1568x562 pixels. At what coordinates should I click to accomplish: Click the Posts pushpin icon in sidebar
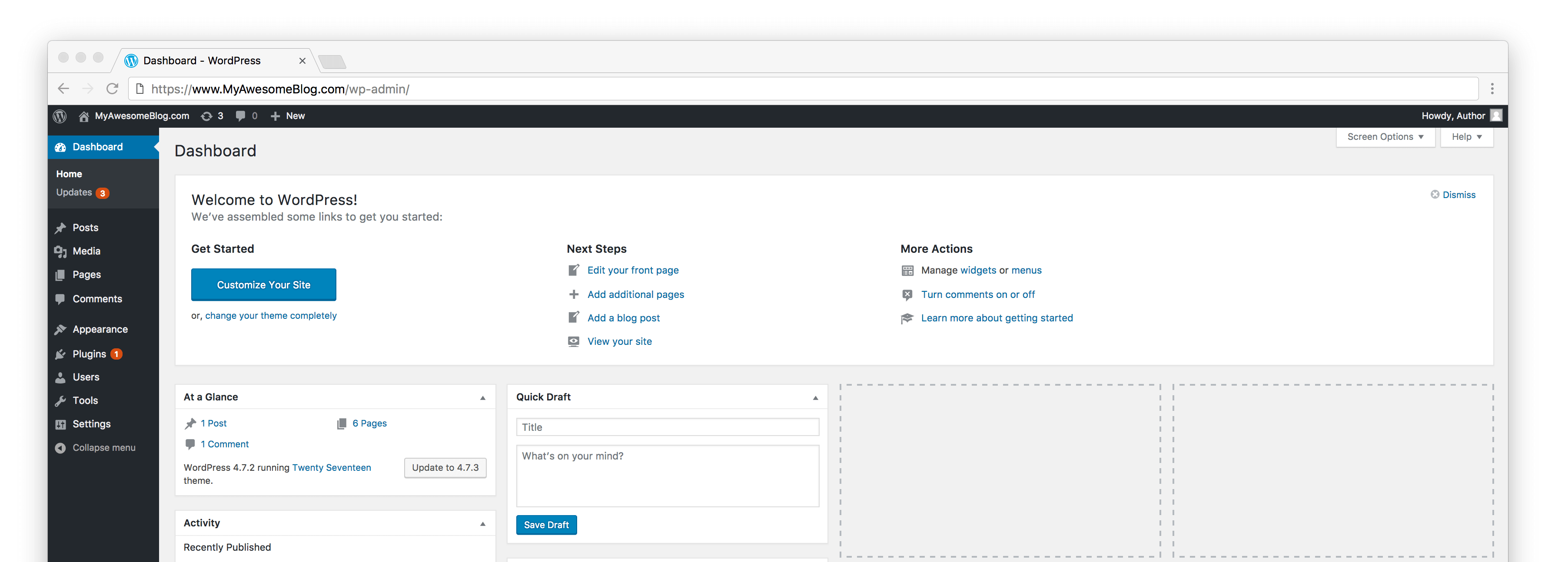60,228
